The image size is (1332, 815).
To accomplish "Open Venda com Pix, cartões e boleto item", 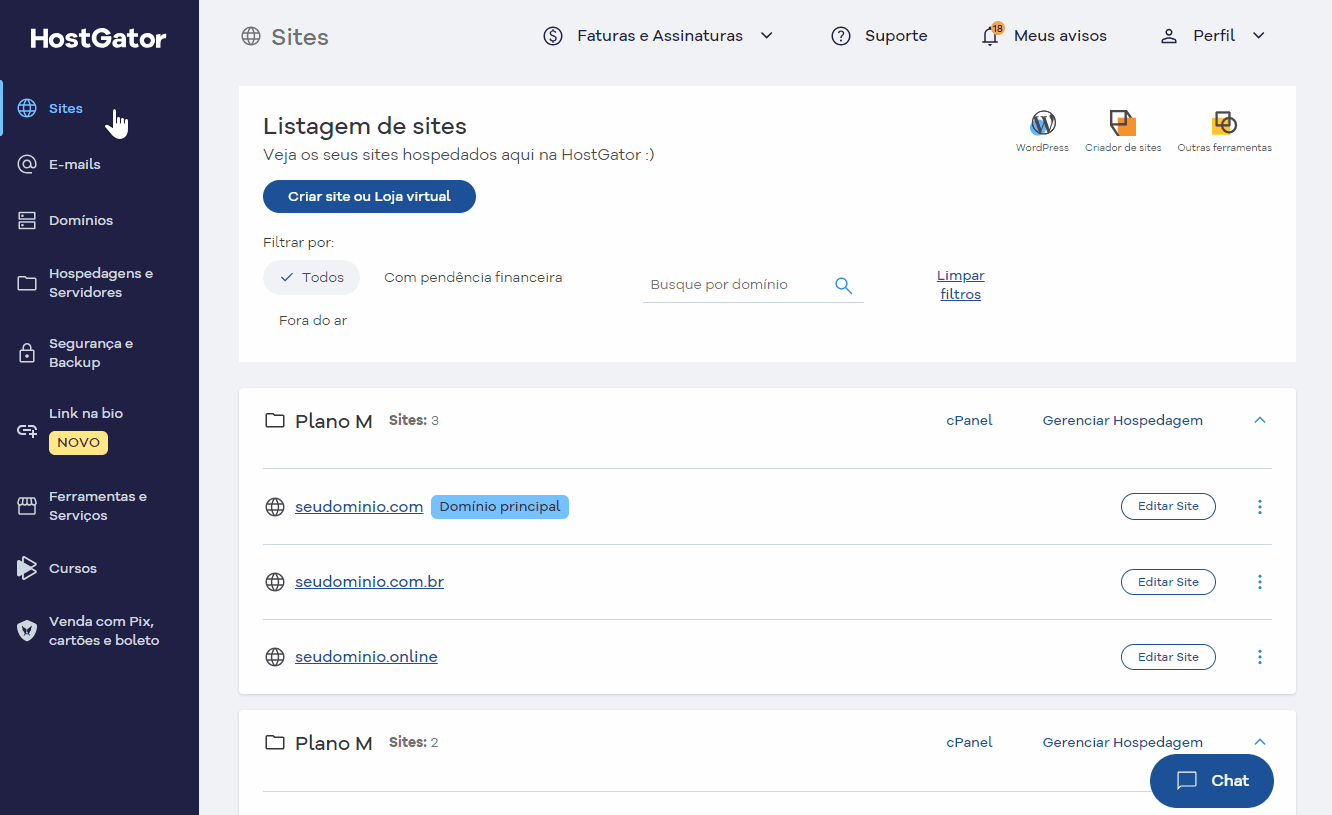I will click(x=99, y=631).
